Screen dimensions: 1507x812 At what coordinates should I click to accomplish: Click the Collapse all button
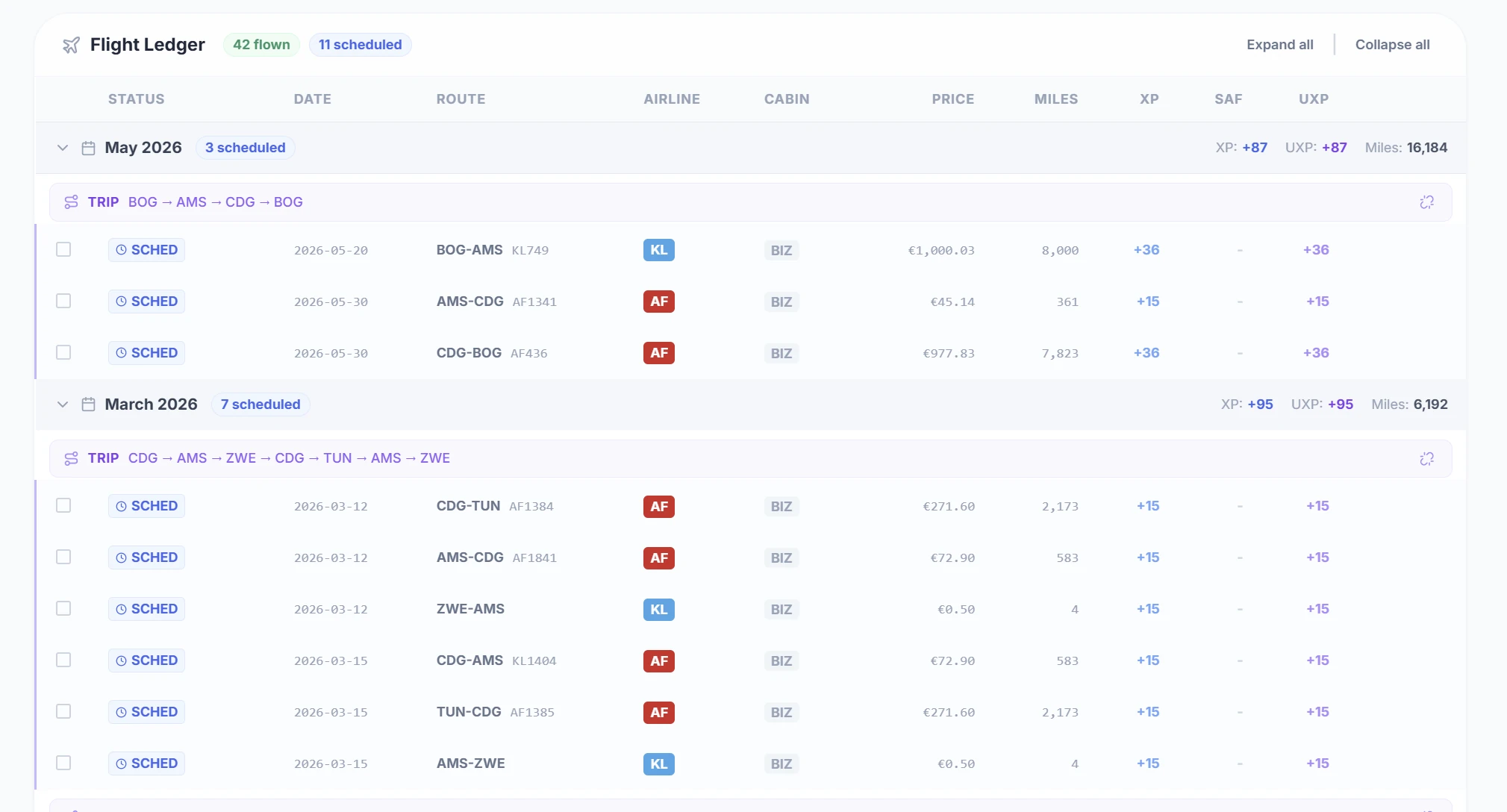click(x=1392, y=44)
